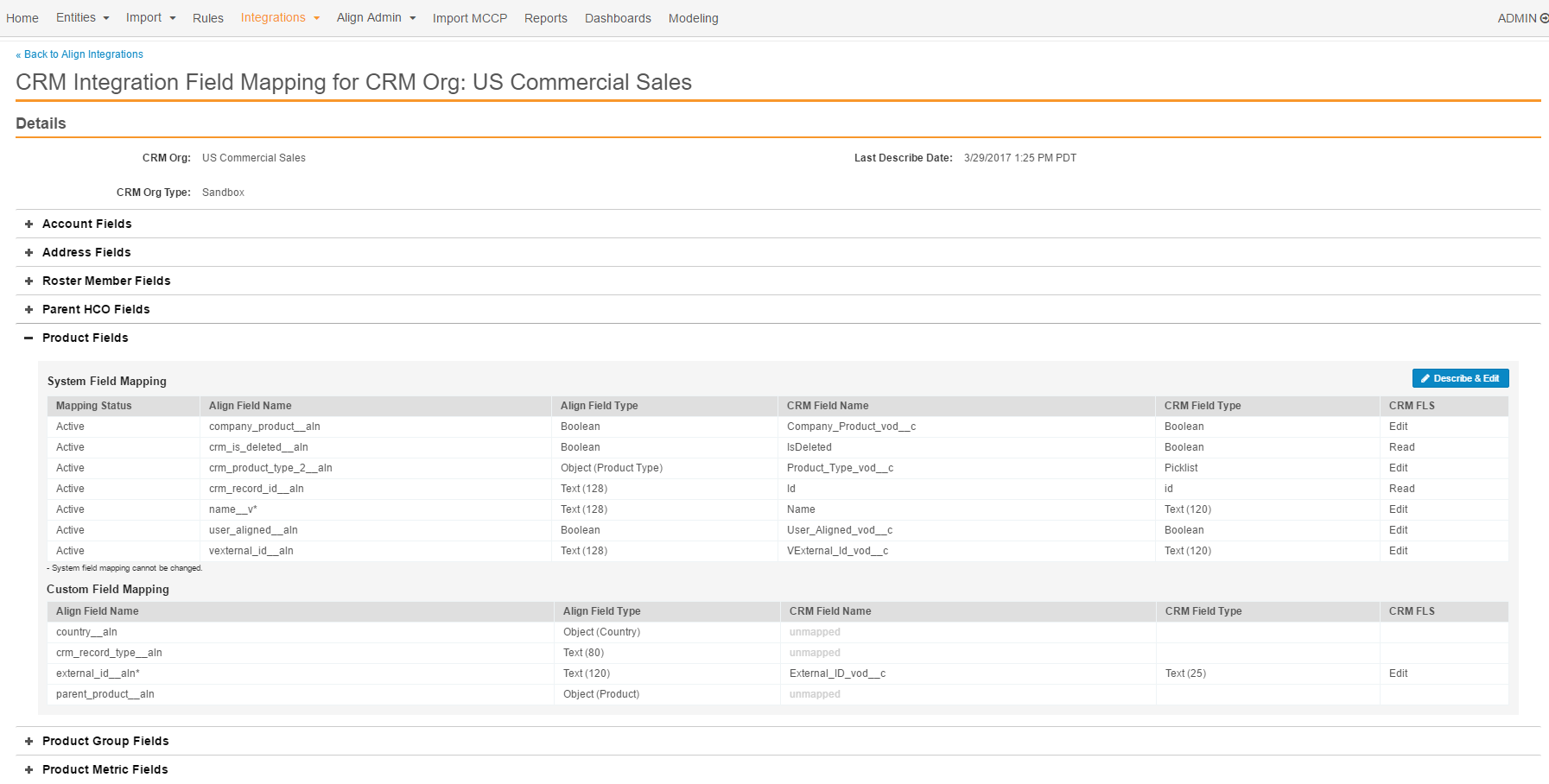This screenshot has height=784, width=1549.
Task: Open the Import dropdown menu
Action: pos(150,18)
